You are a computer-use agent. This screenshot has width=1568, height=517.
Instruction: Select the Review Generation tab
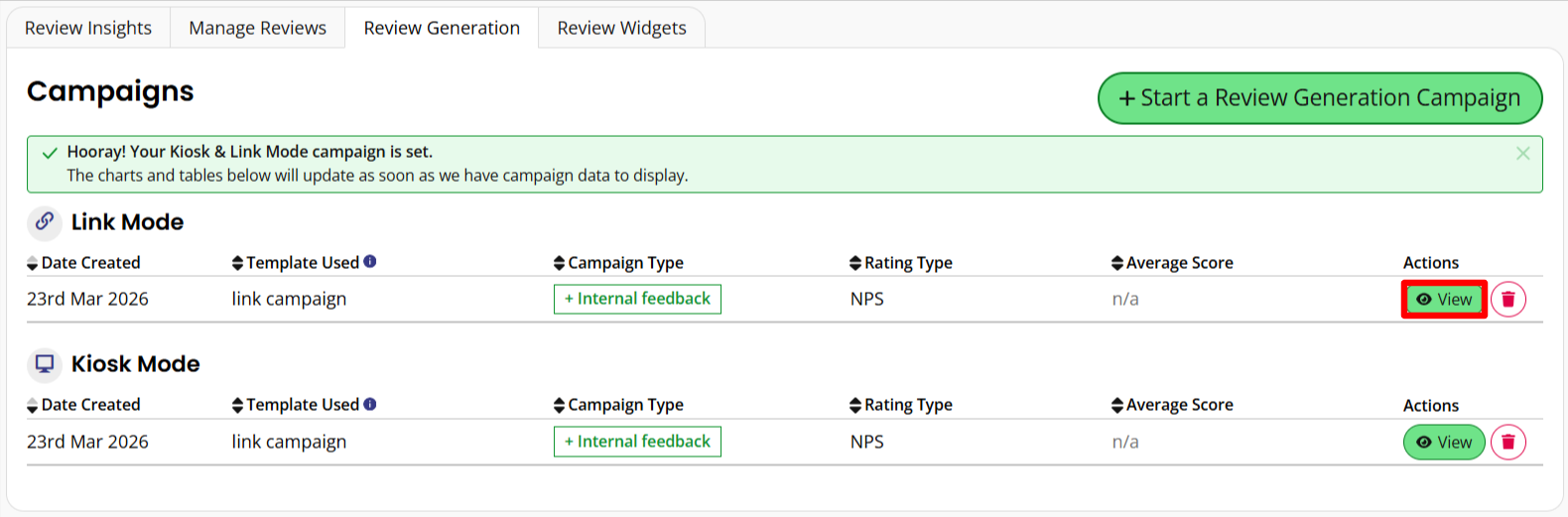[x=442, y=28]
